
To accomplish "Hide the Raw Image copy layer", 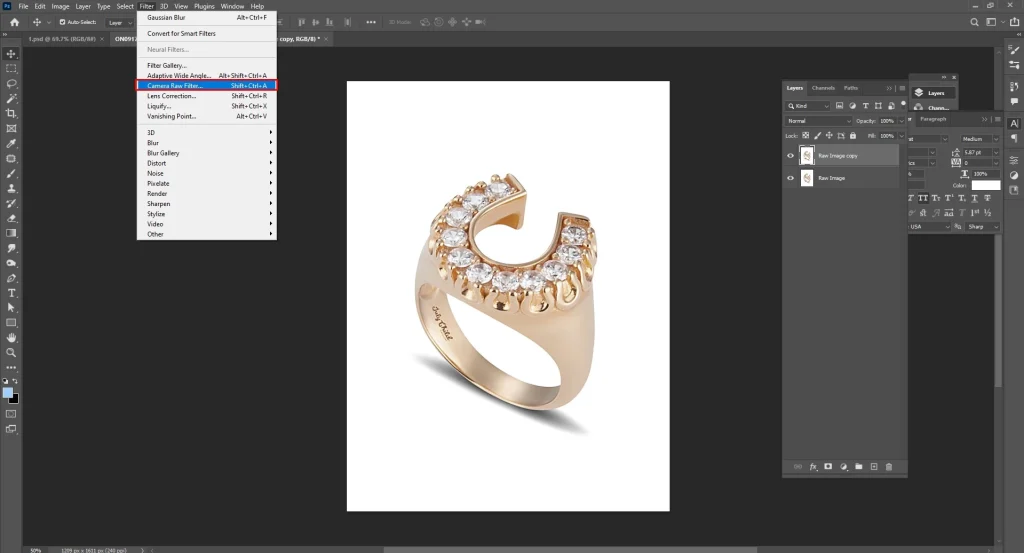I will [x=790, y=156].
